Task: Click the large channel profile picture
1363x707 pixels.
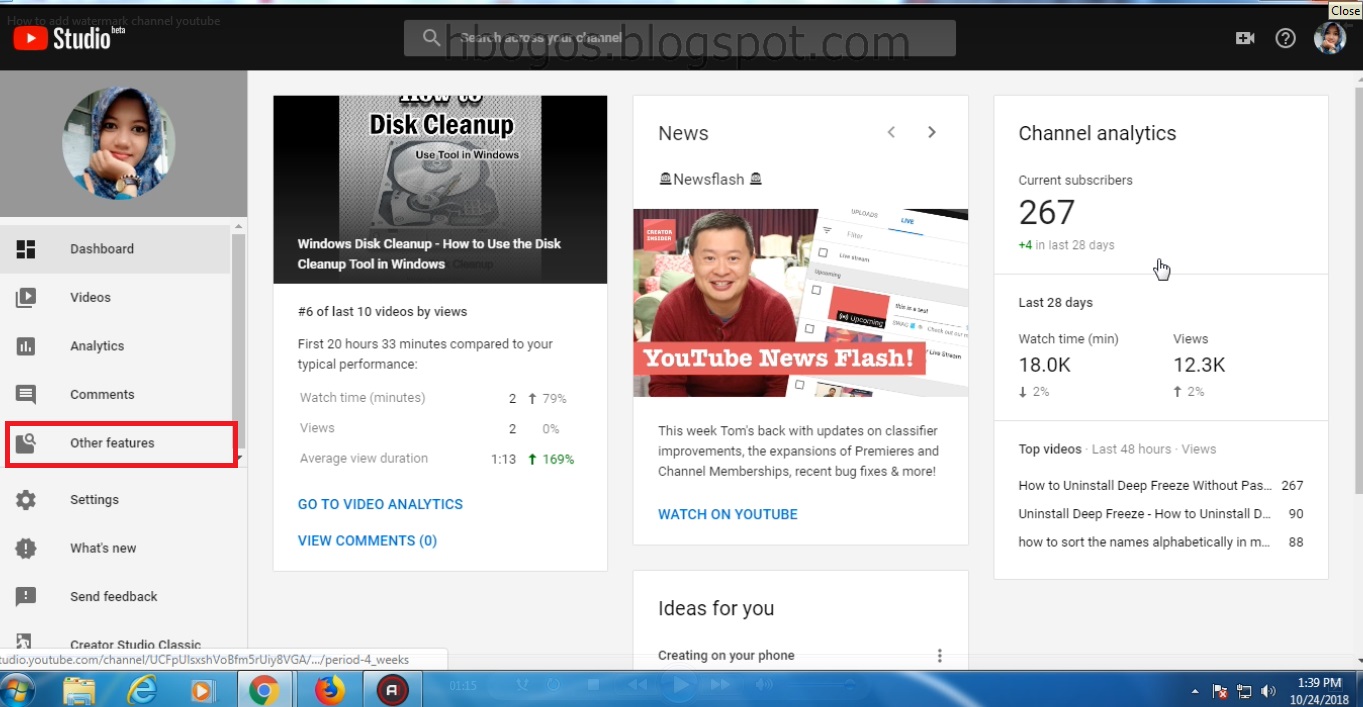Action: click(119, 143)
